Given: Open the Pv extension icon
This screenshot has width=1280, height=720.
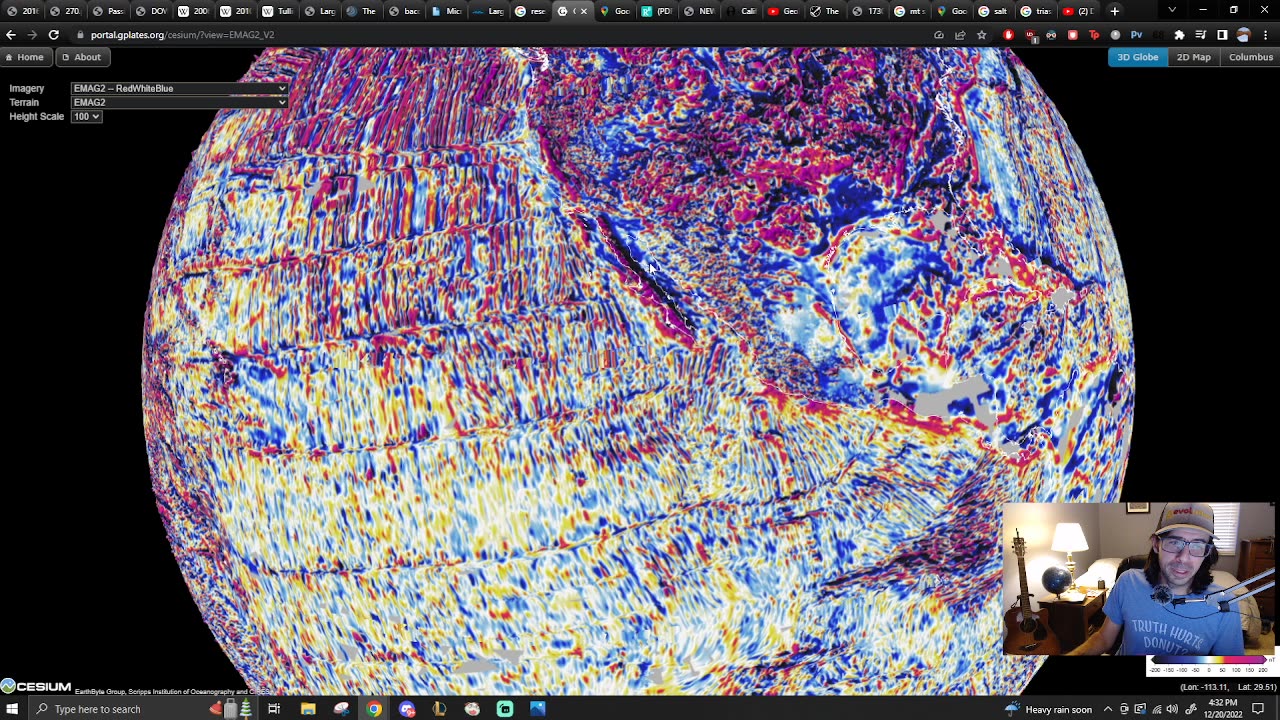Looking at the screenshot, I should (1136, 35).
